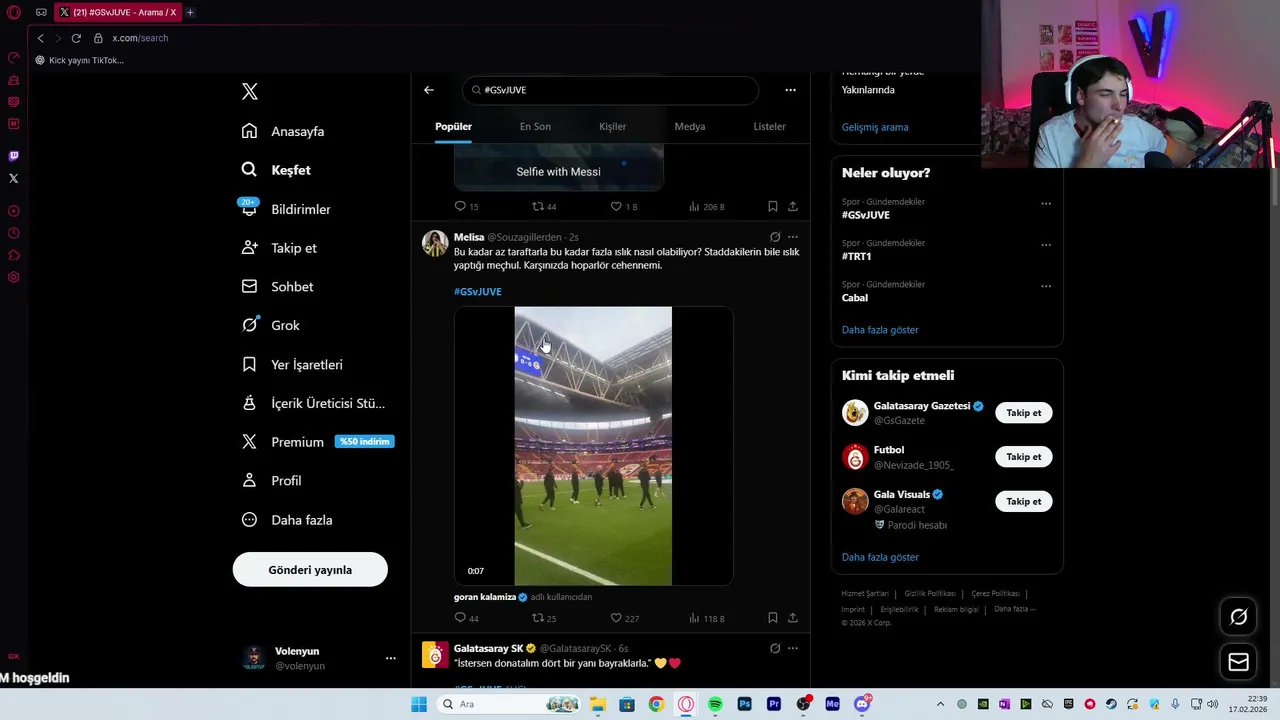Click Gönderi yayınla button

pyautogui.click(x=310, y=569)
